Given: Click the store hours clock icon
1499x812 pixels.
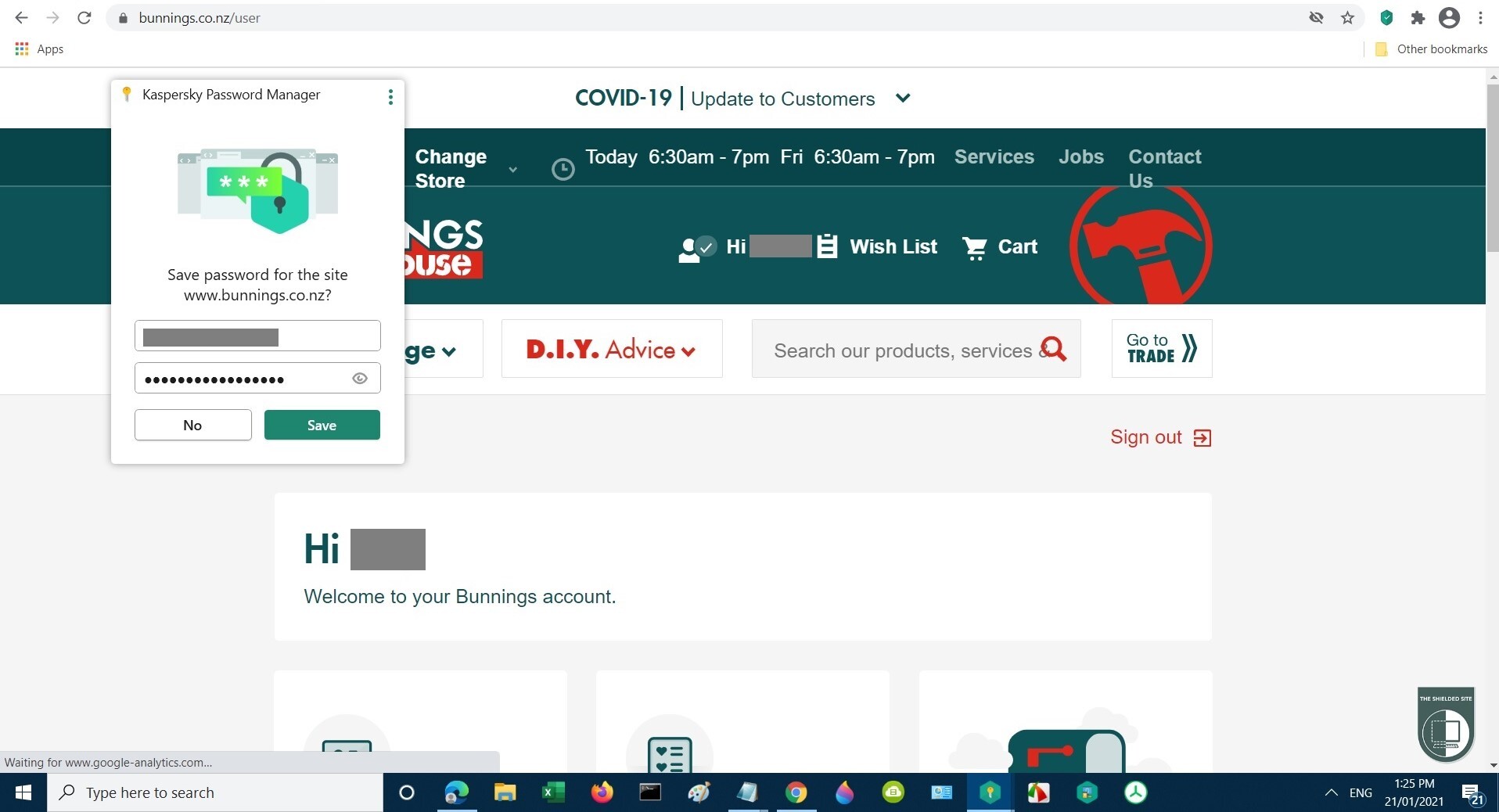Looking at the screenshot, I should pyautogui.click(x=563, y=169).
